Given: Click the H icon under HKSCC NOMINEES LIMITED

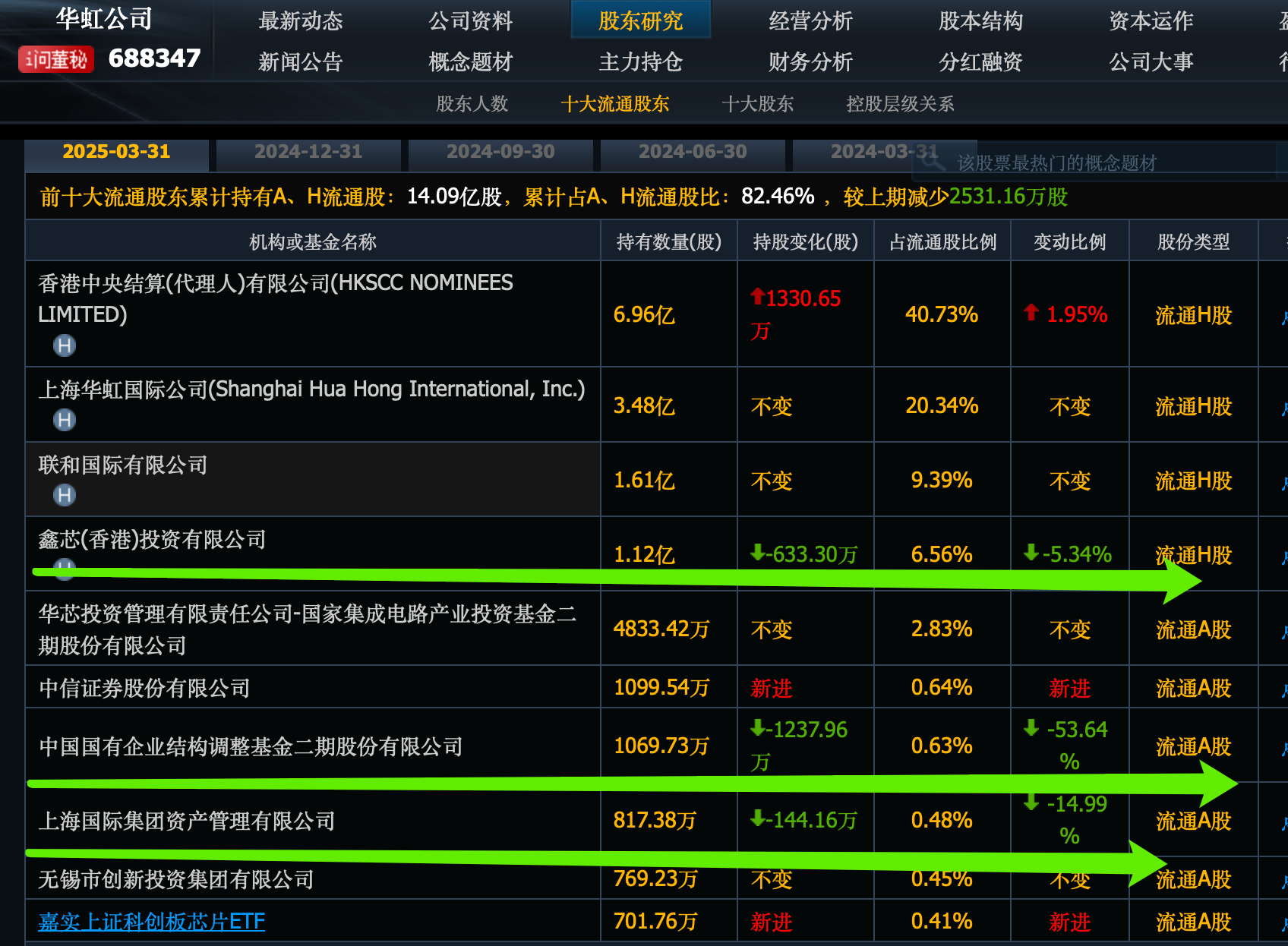Looking at the screenshot, I should point(65,346).
